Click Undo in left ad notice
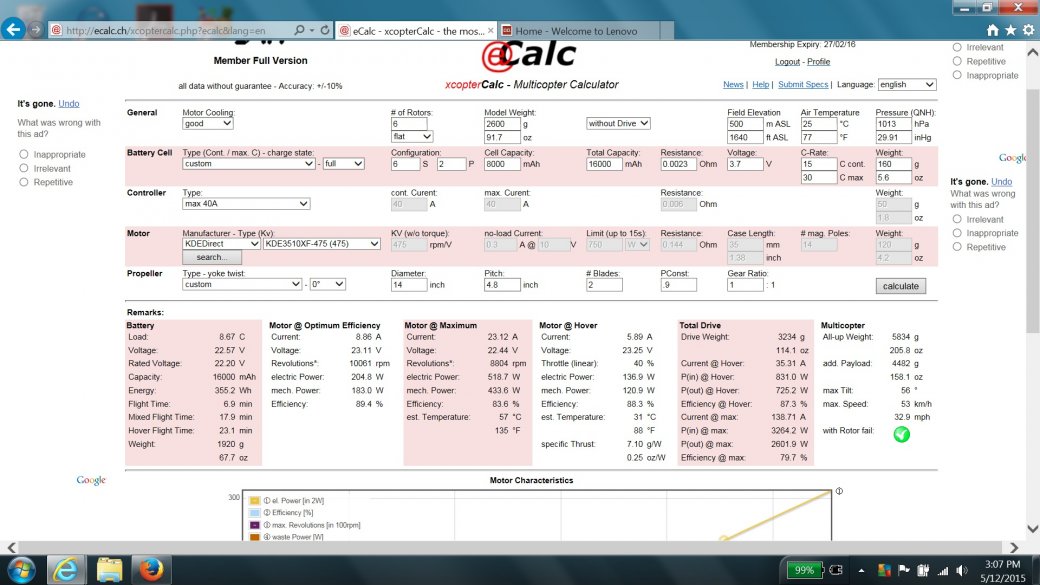Image resolution: width=1040 pixels, height=585 pixels. coord(69,103)
